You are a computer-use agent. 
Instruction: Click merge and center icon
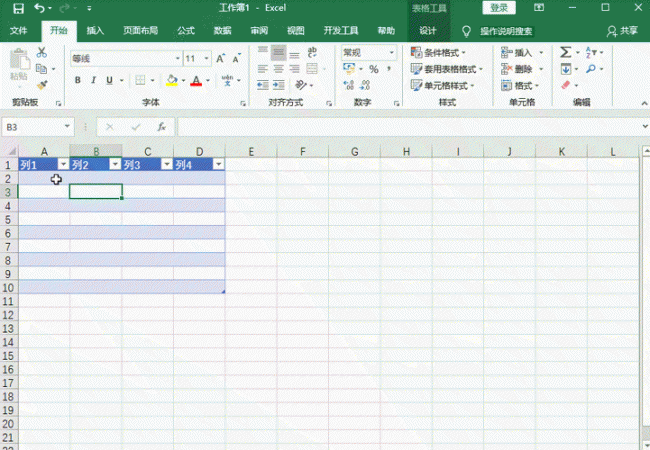[x=312, y=69]
